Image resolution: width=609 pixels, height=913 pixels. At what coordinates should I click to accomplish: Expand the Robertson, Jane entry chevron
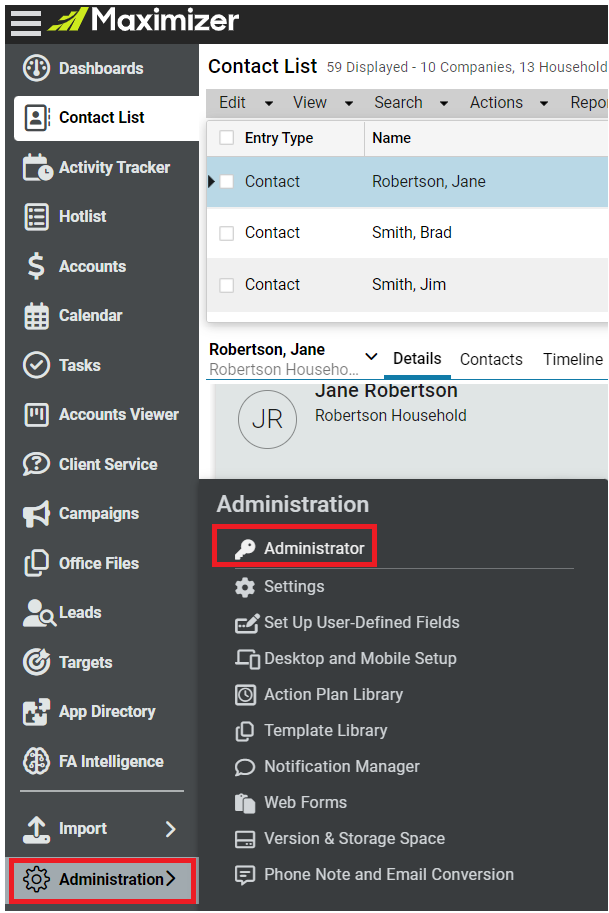[x=371, y=356]
